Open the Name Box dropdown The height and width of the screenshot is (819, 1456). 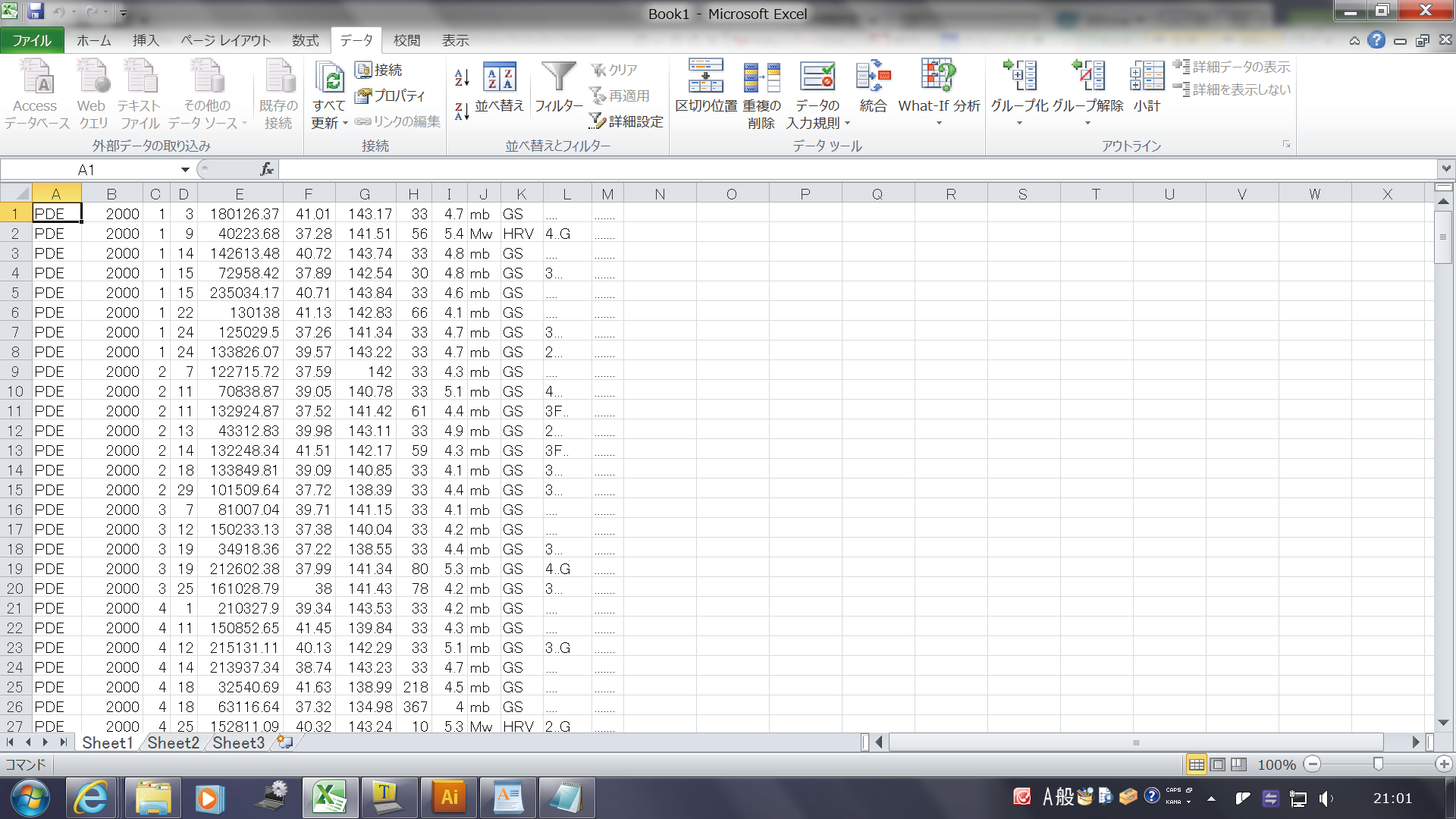pos(185,170)
